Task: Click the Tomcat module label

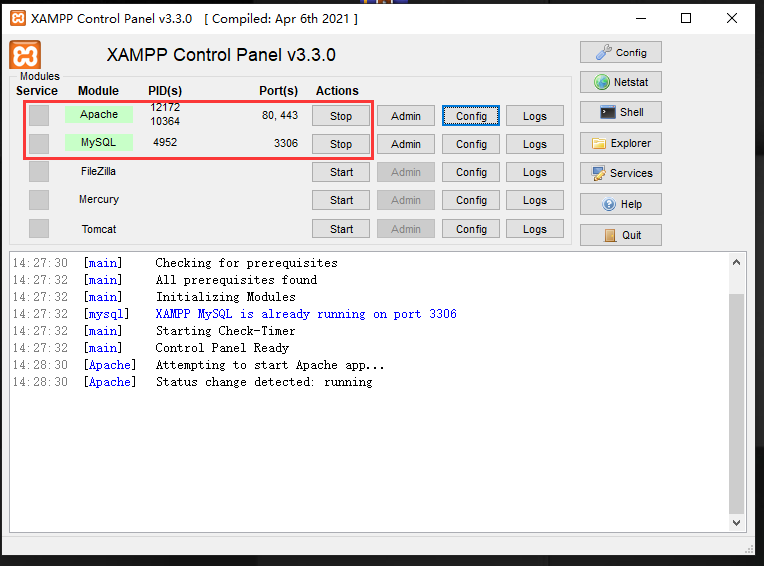Action: (x=99, y=229)
